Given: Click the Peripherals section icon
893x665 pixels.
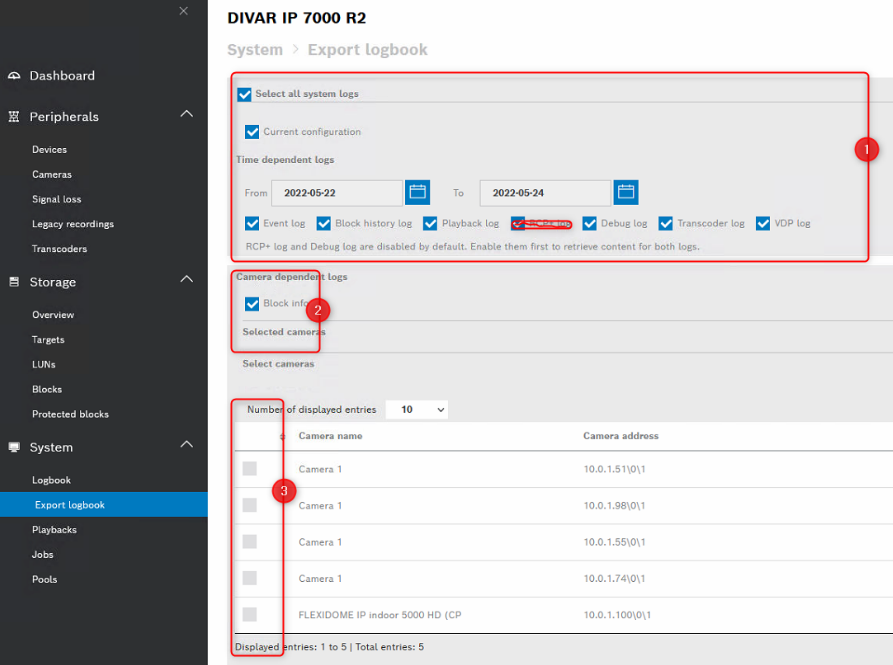Looking at the screenshot, I should click(14, 117).
